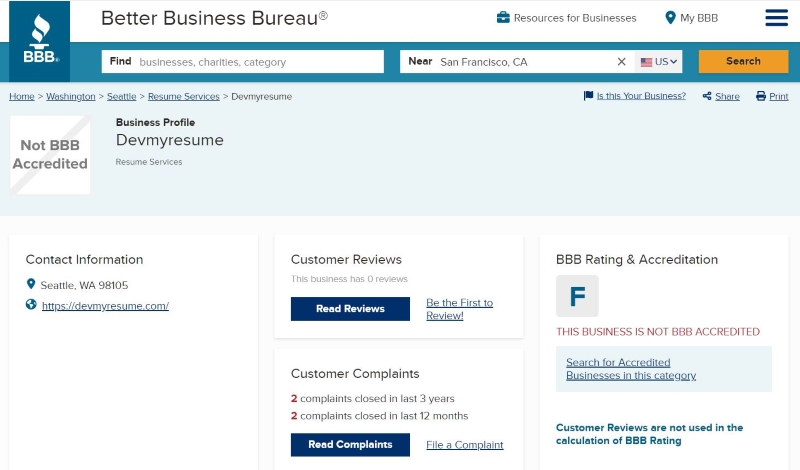
Task: Click 'Customer Reviews are not used' note
Action: [x=649, y=434]
